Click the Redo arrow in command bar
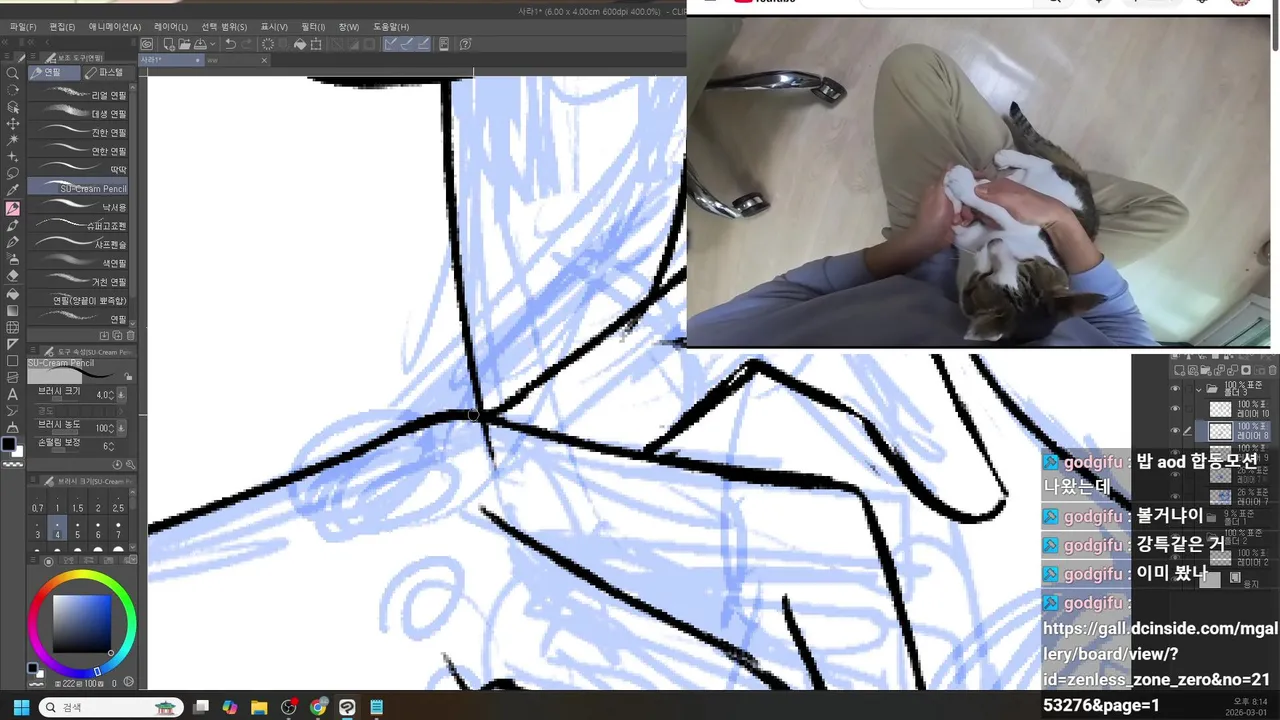This screenshot has height=720, width=1280. 246,44
